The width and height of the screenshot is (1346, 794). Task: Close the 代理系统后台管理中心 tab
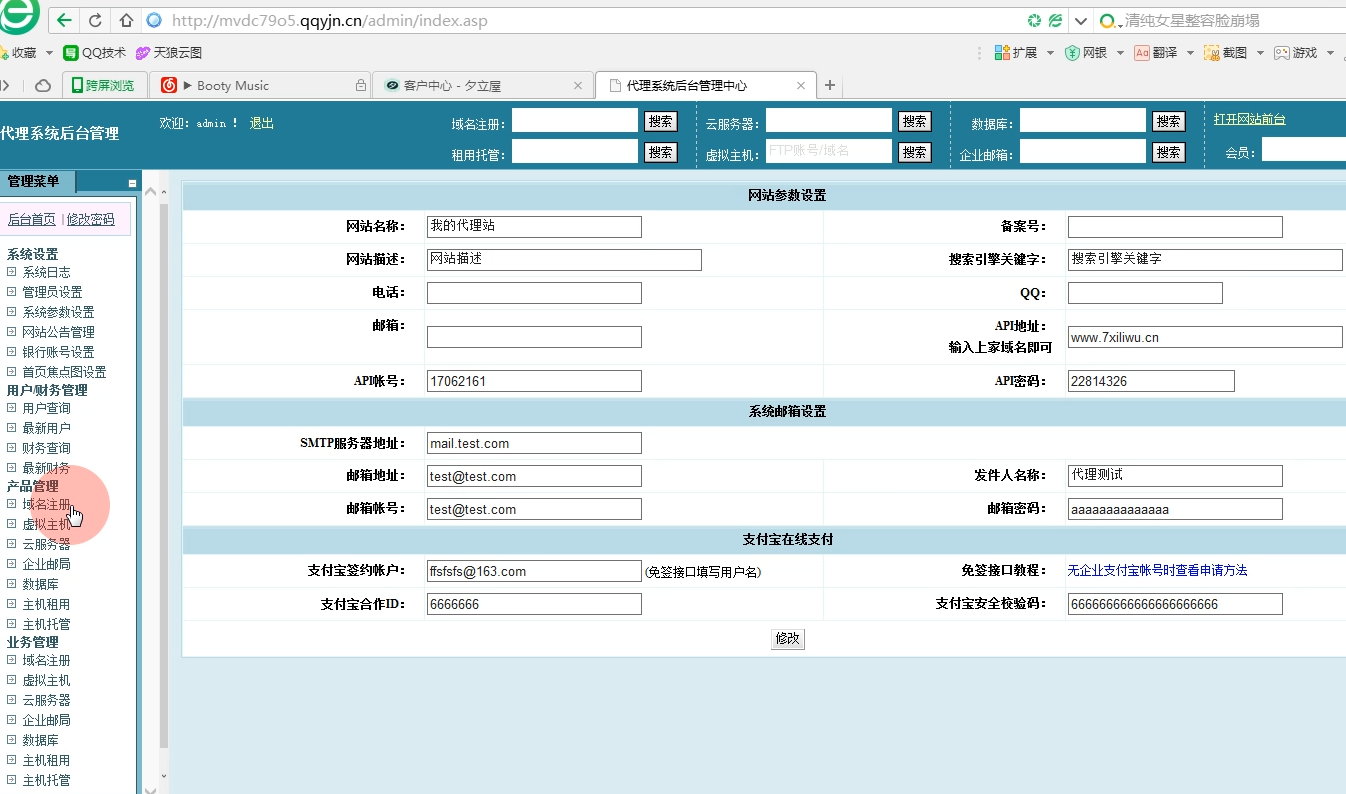800,86
